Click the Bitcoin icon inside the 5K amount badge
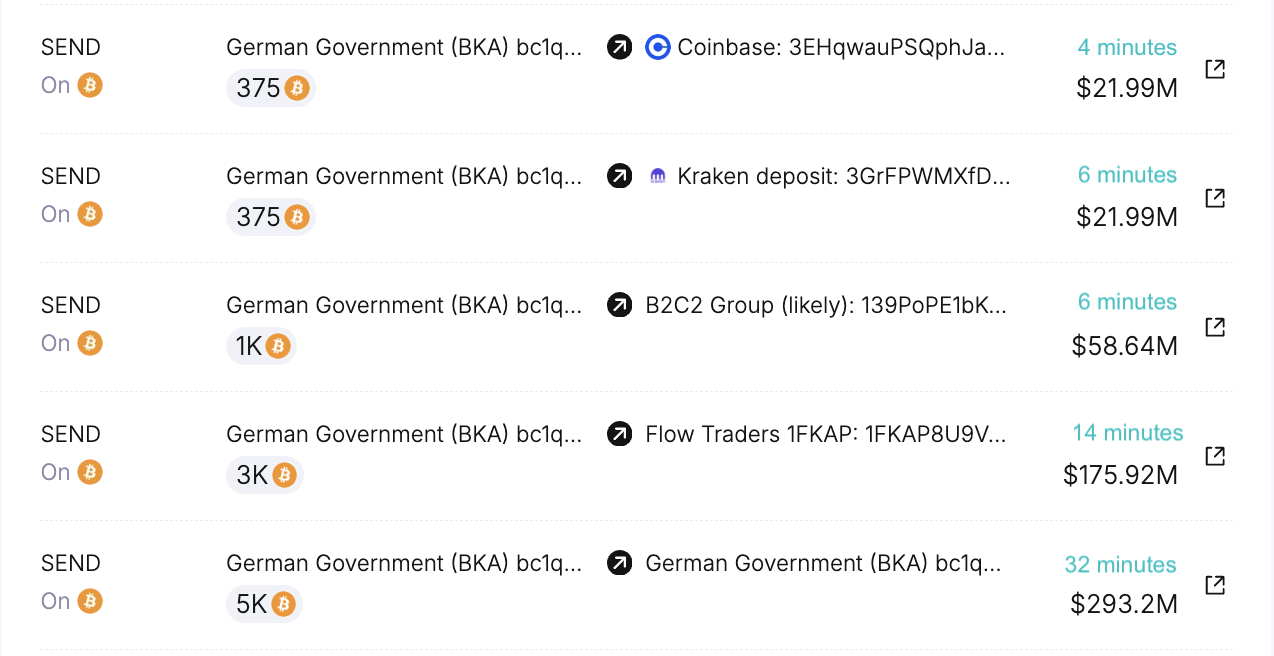1274x656 pixels. click(283, 604)
